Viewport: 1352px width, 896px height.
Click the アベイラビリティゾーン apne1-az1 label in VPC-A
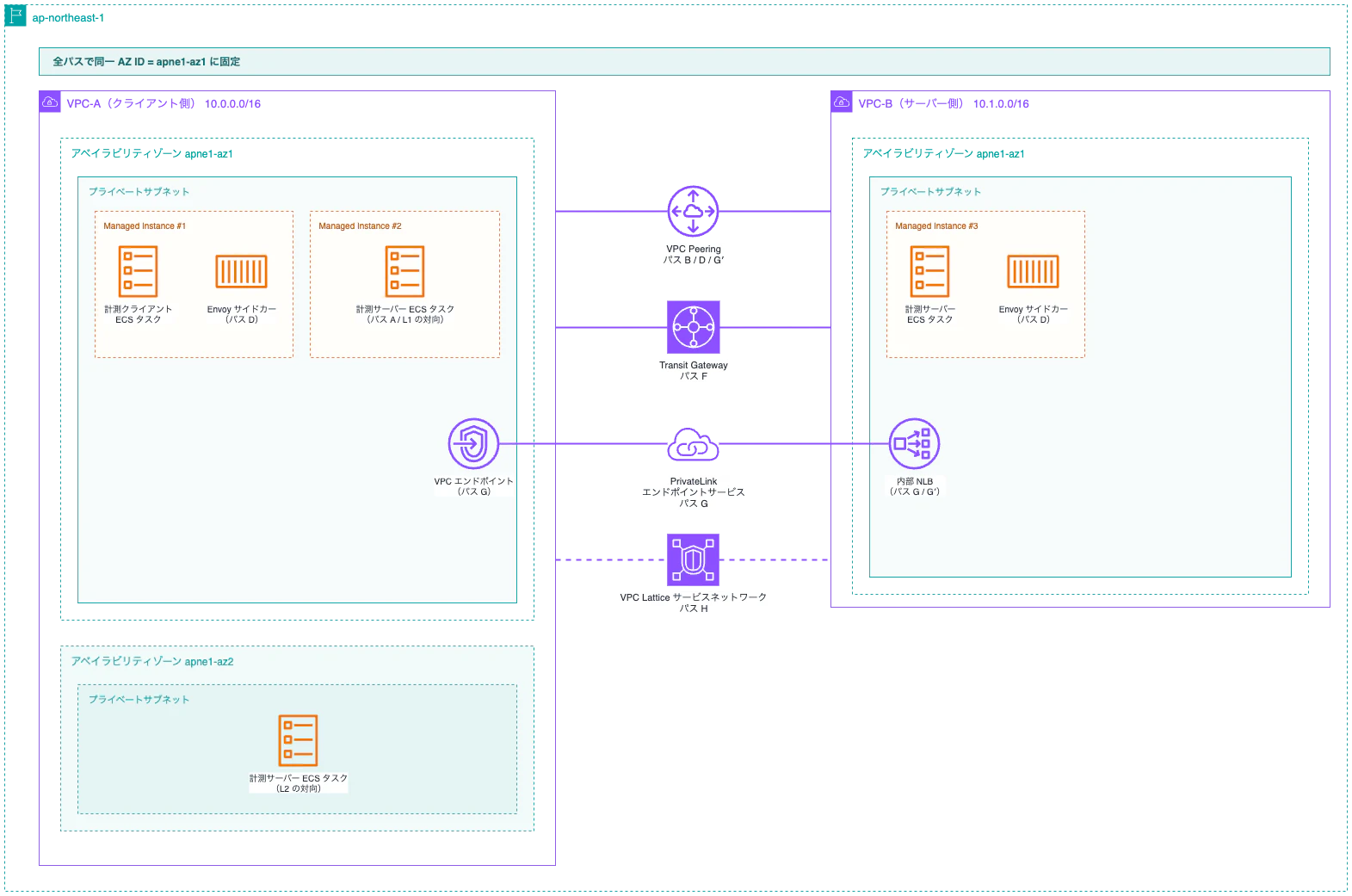tap(151, 153)
